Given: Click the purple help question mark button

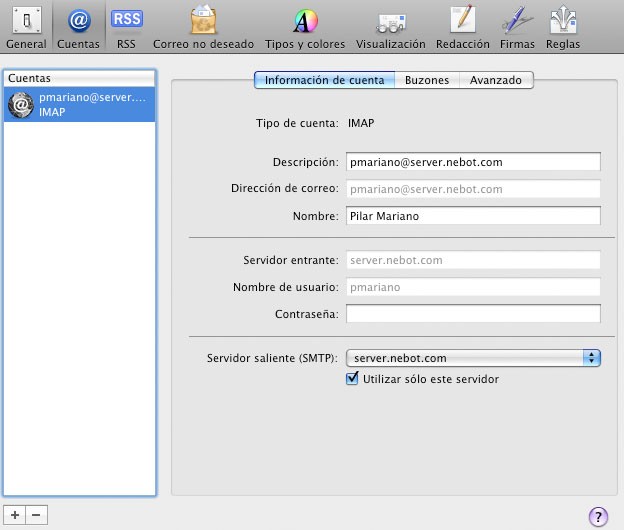Looking at the screenshot, I should [x=598, y=516].
